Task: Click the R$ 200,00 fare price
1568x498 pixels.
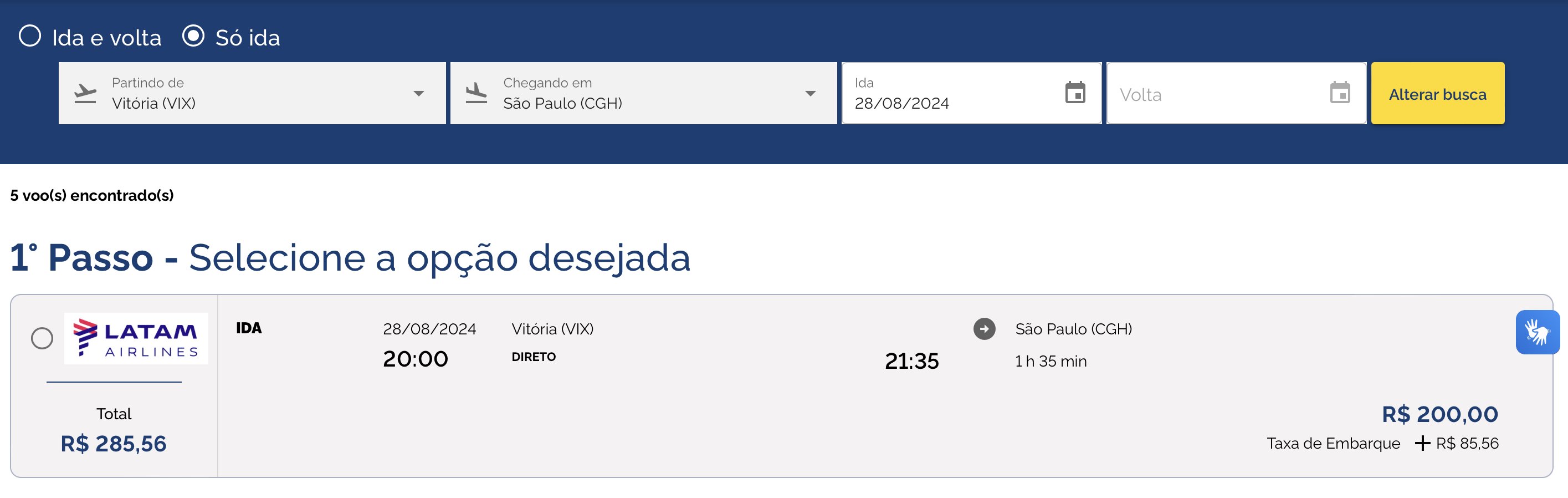Action: pyautogui.click(x=1439, y=414)
